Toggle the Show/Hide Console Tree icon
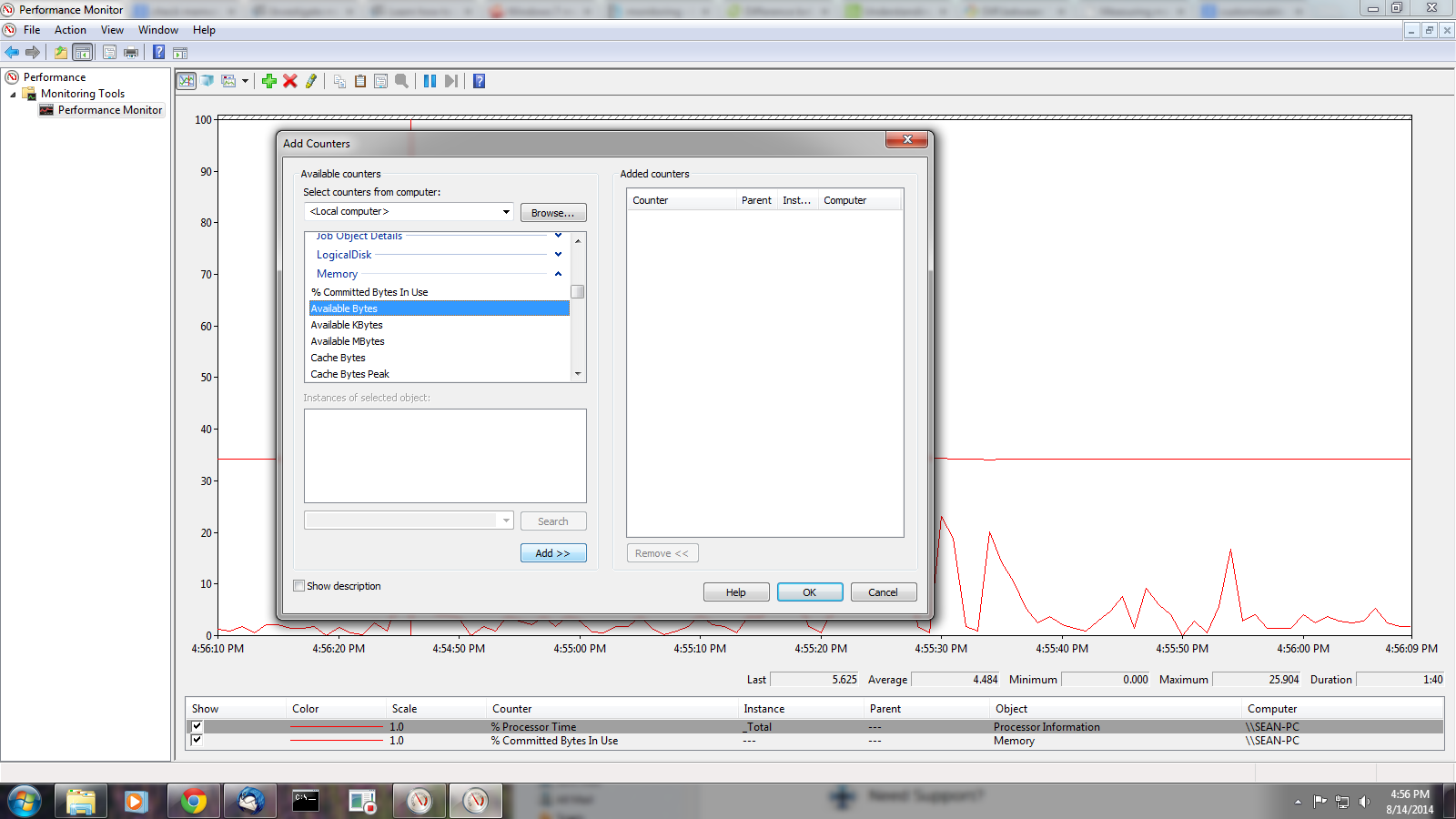Viewport: 1456px width, 819px height. (82, 53)
